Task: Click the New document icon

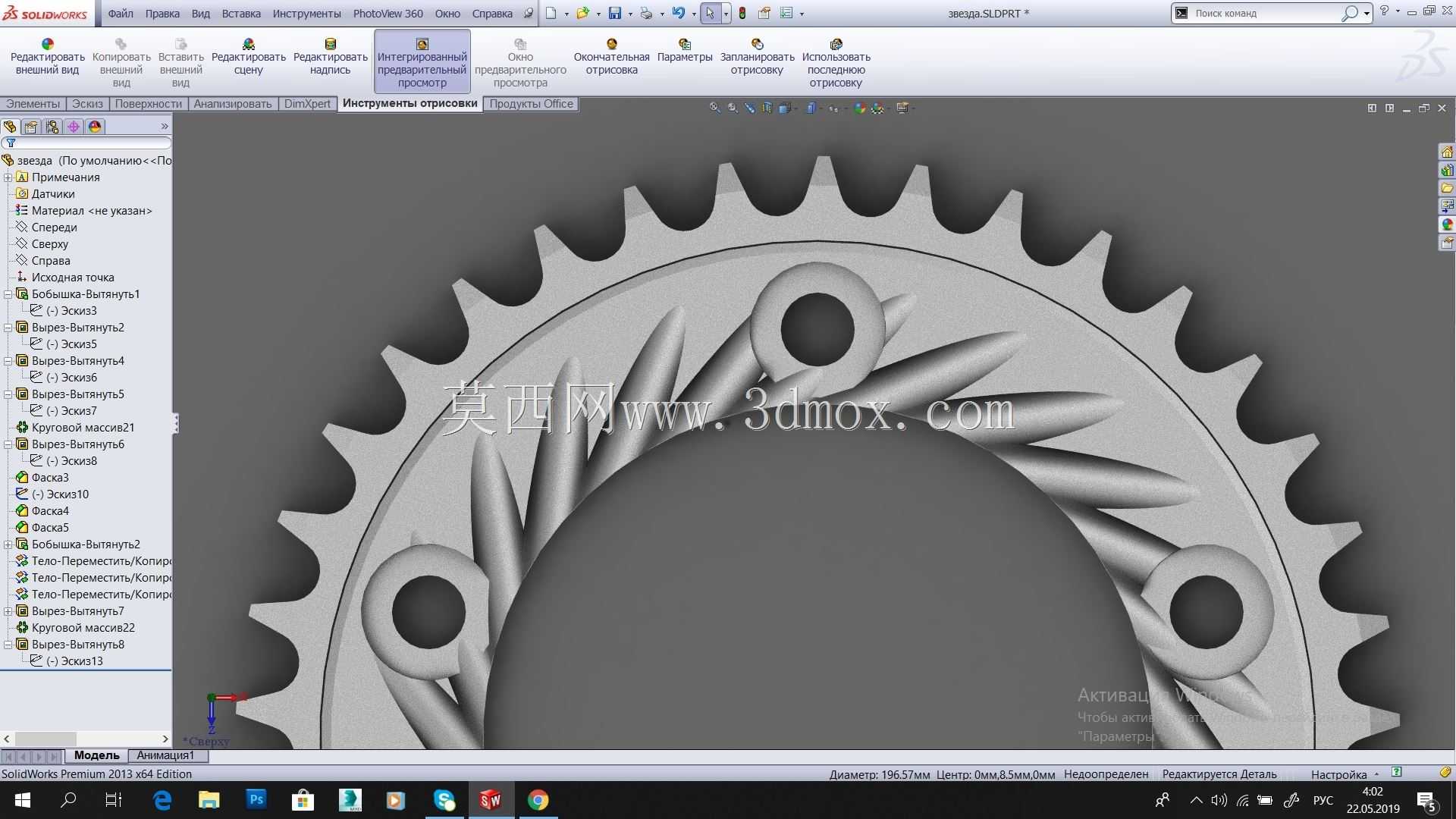Action: point(551,13)
